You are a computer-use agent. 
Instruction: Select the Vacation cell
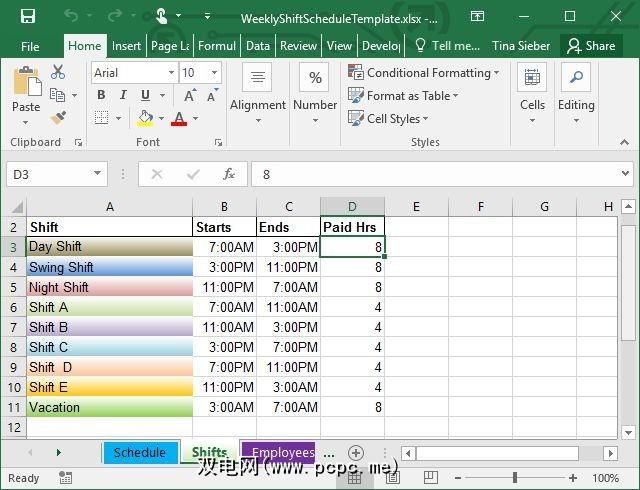pyautogui.click(x=109, y=407)
